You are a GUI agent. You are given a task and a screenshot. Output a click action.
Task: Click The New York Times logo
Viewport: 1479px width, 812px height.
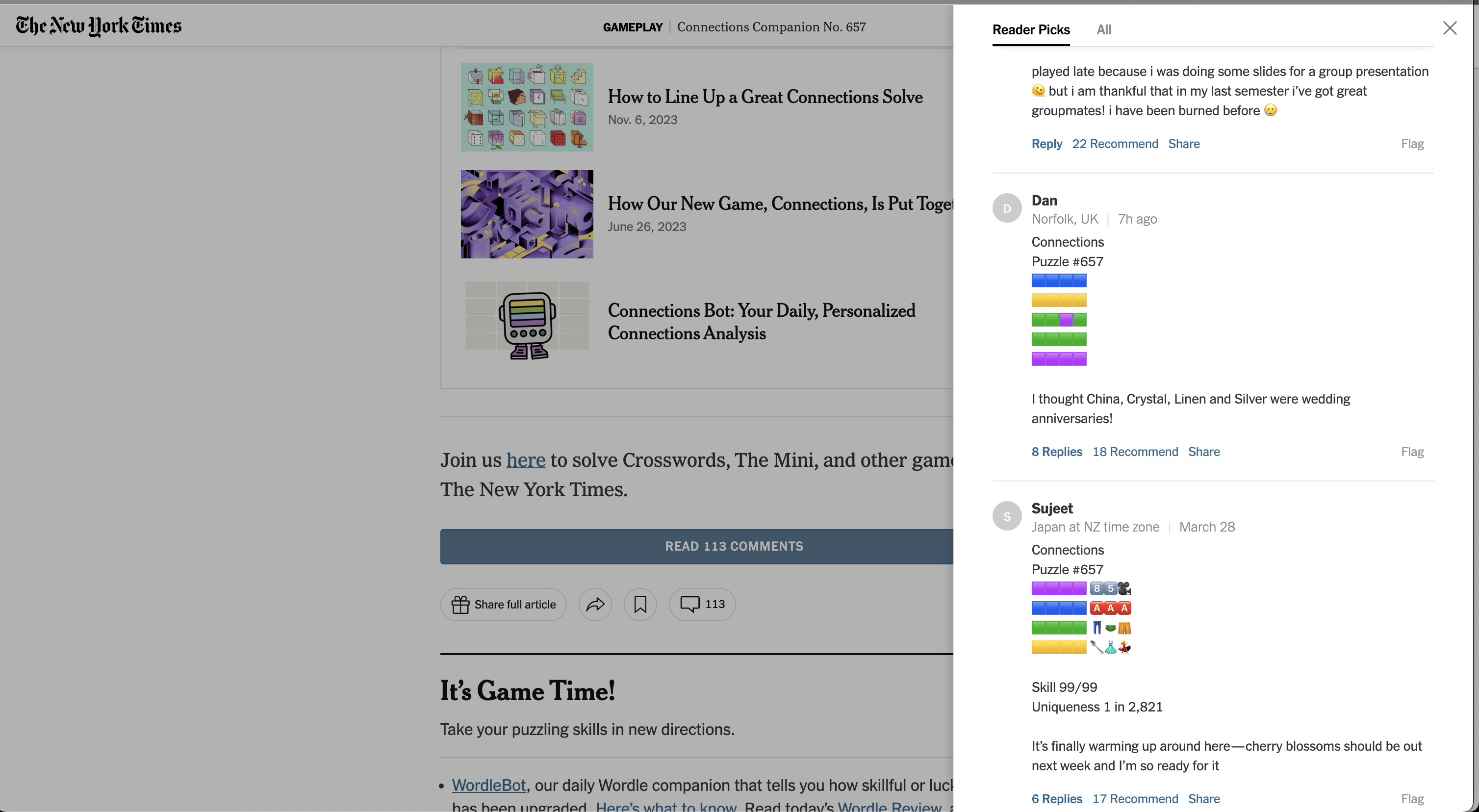(x=99, y=26)
